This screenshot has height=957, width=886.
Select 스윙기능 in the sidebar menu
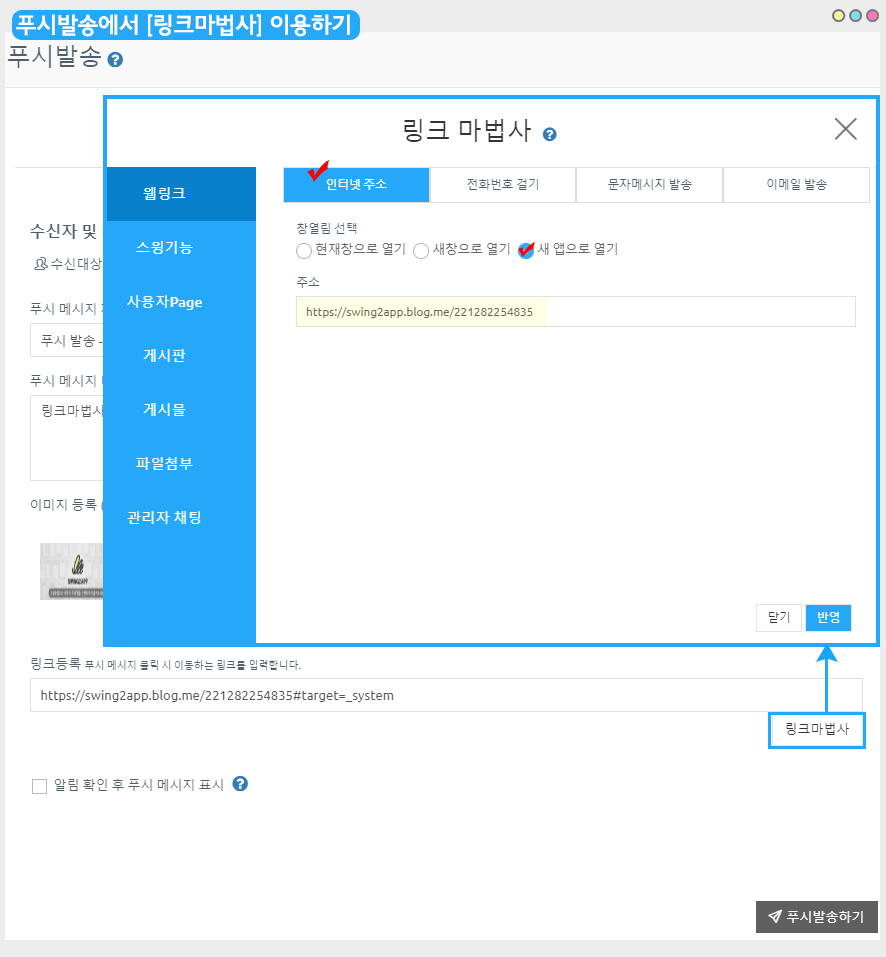(x=164, y=248)
